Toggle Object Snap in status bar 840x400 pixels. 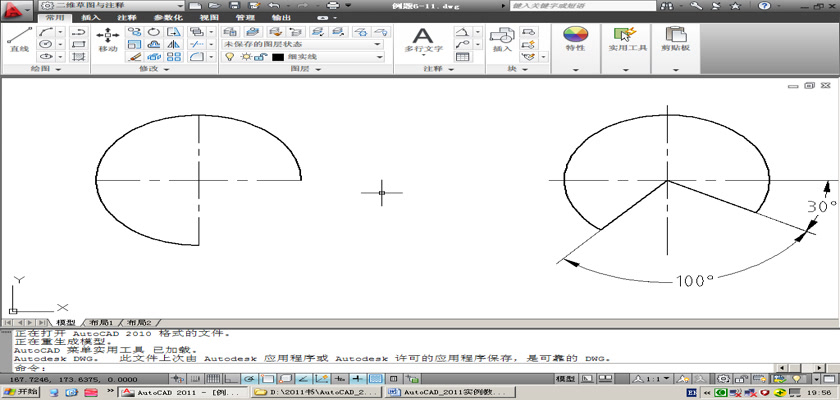[x=267, y=379]
